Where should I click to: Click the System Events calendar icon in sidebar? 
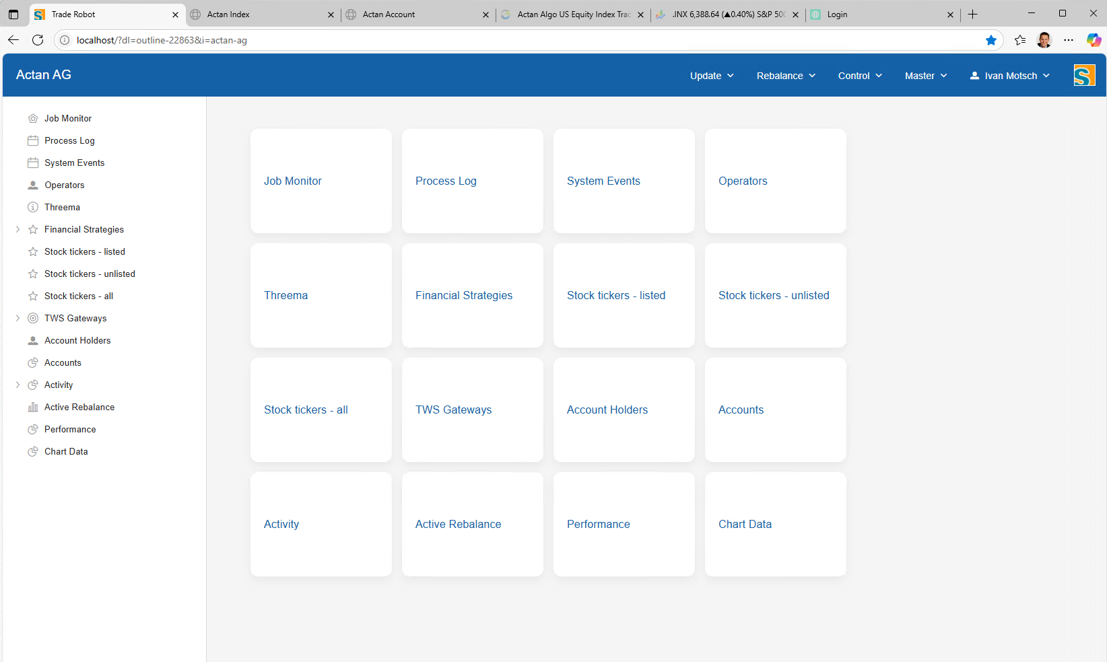tap(32, 163)
